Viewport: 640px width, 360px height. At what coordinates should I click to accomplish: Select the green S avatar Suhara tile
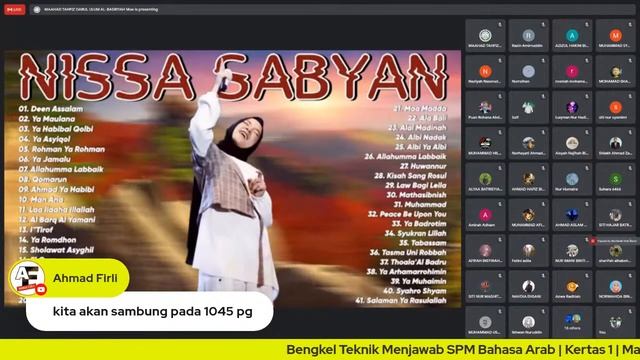click(x=616, y=180)
